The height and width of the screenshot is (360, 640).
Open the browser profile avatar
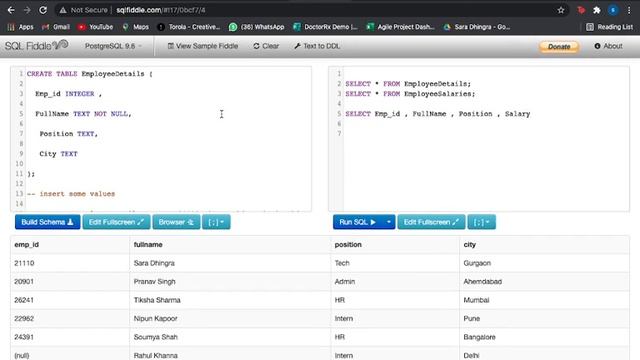click(613, 10)
